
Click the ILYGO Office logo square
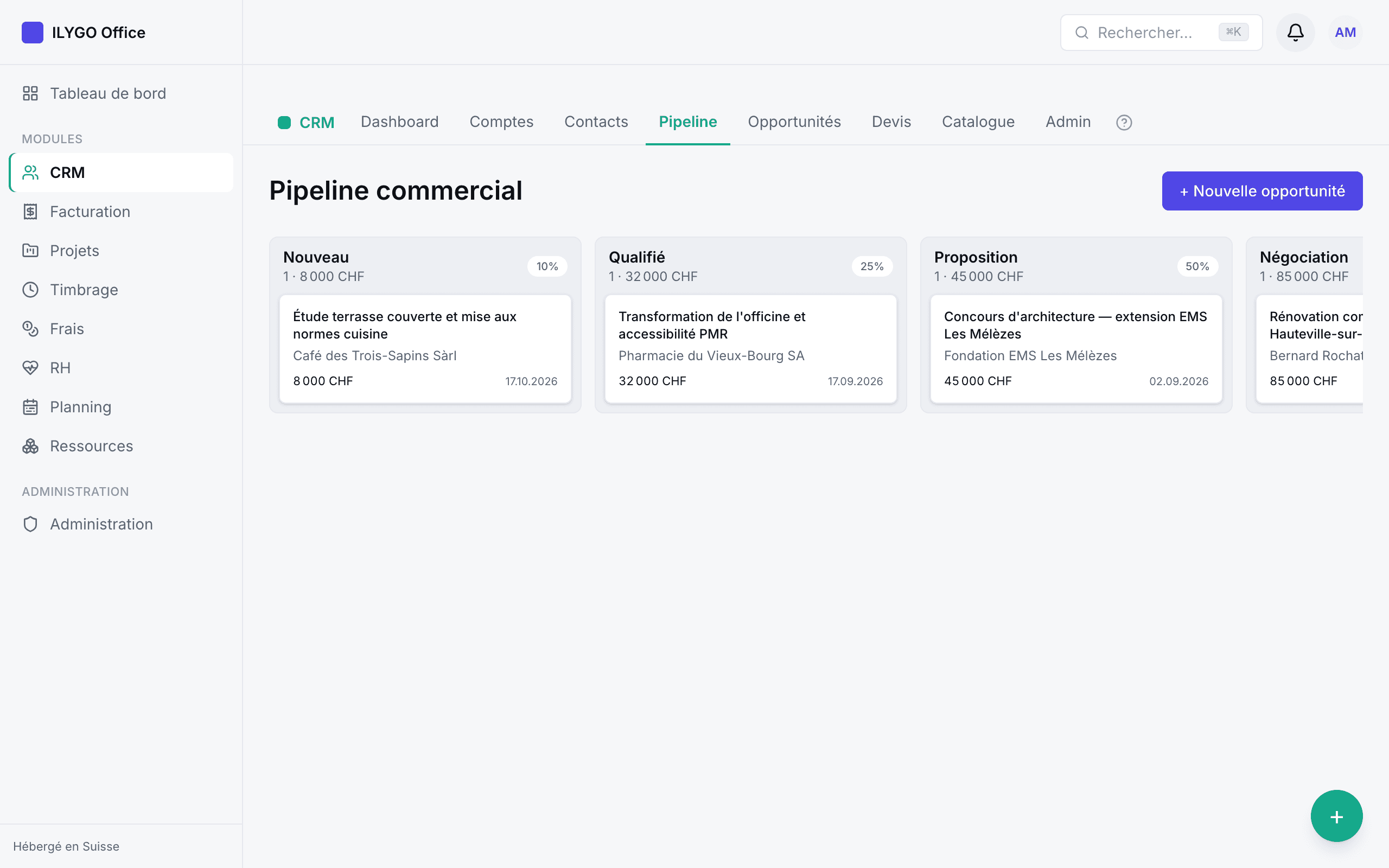click(32, 32)
